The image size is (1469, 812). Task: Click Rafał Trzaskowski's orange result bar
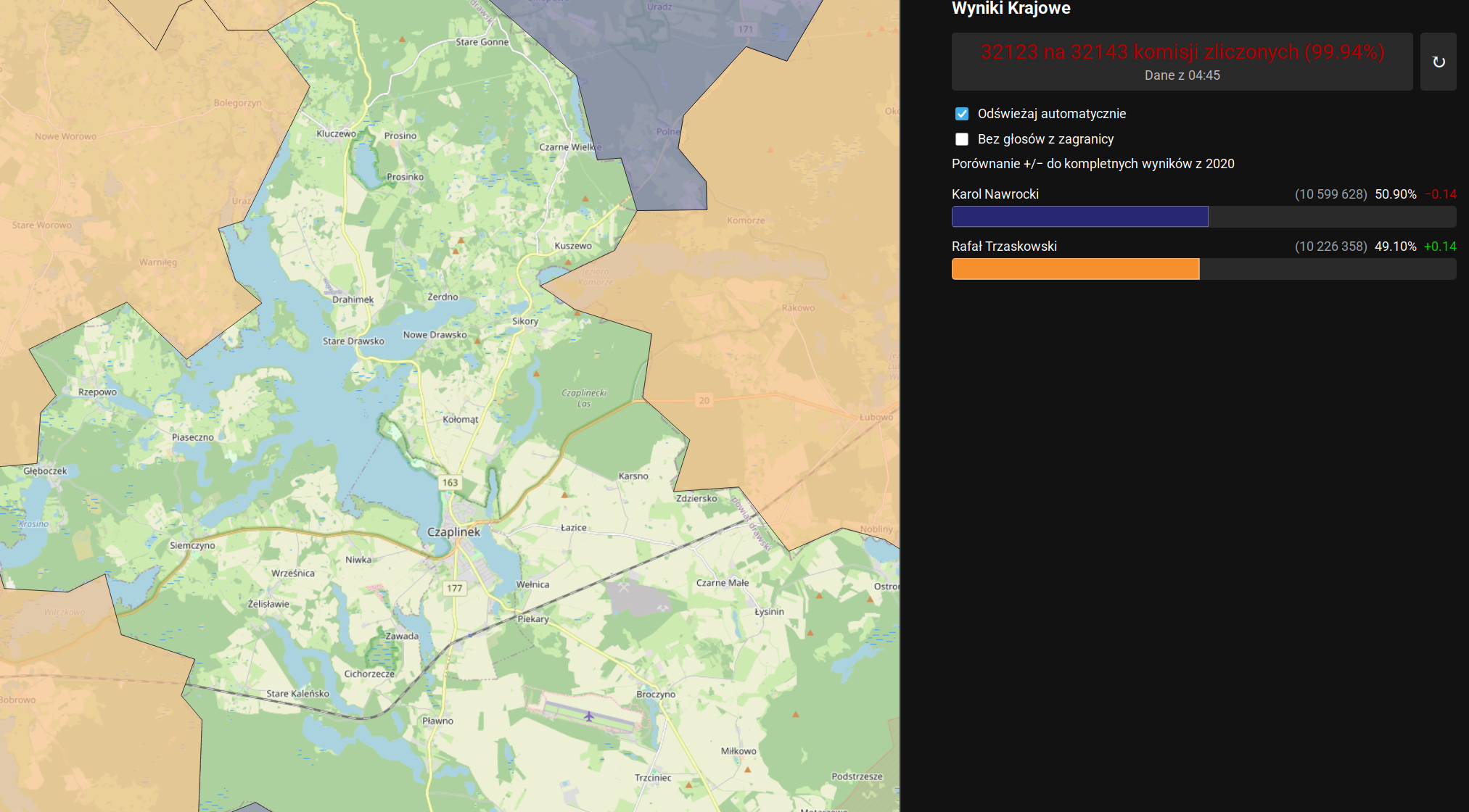click(1075, 269)
